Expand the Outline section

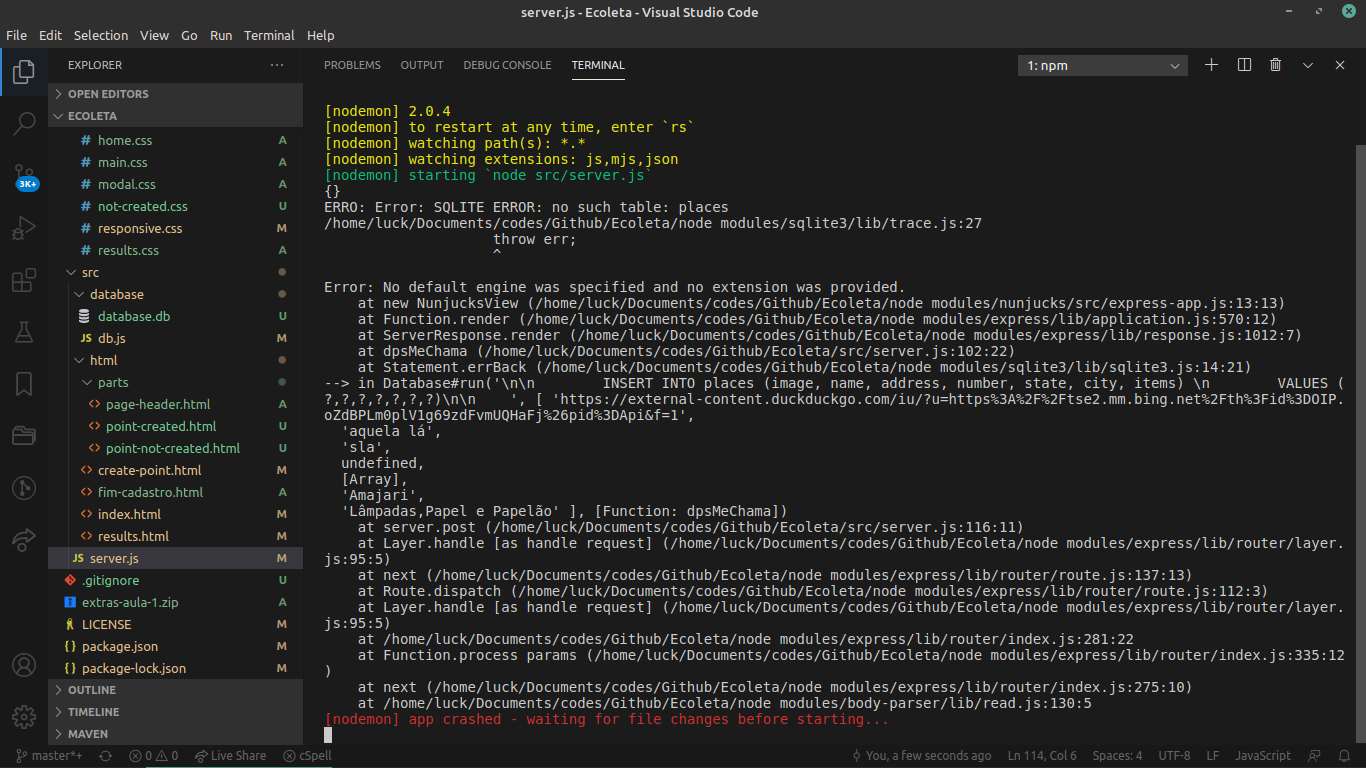176,690
